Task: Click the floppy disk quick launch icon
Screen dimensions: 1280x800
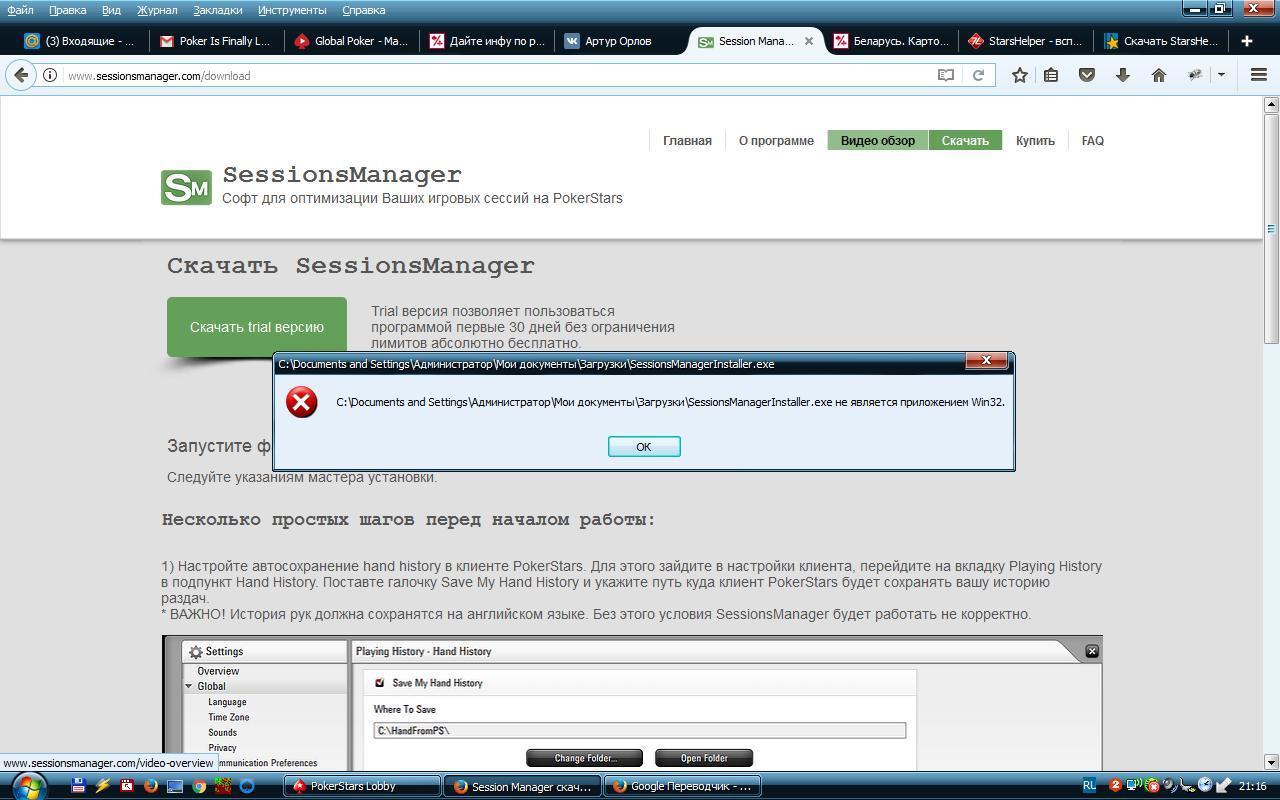Action: [78, 786]
